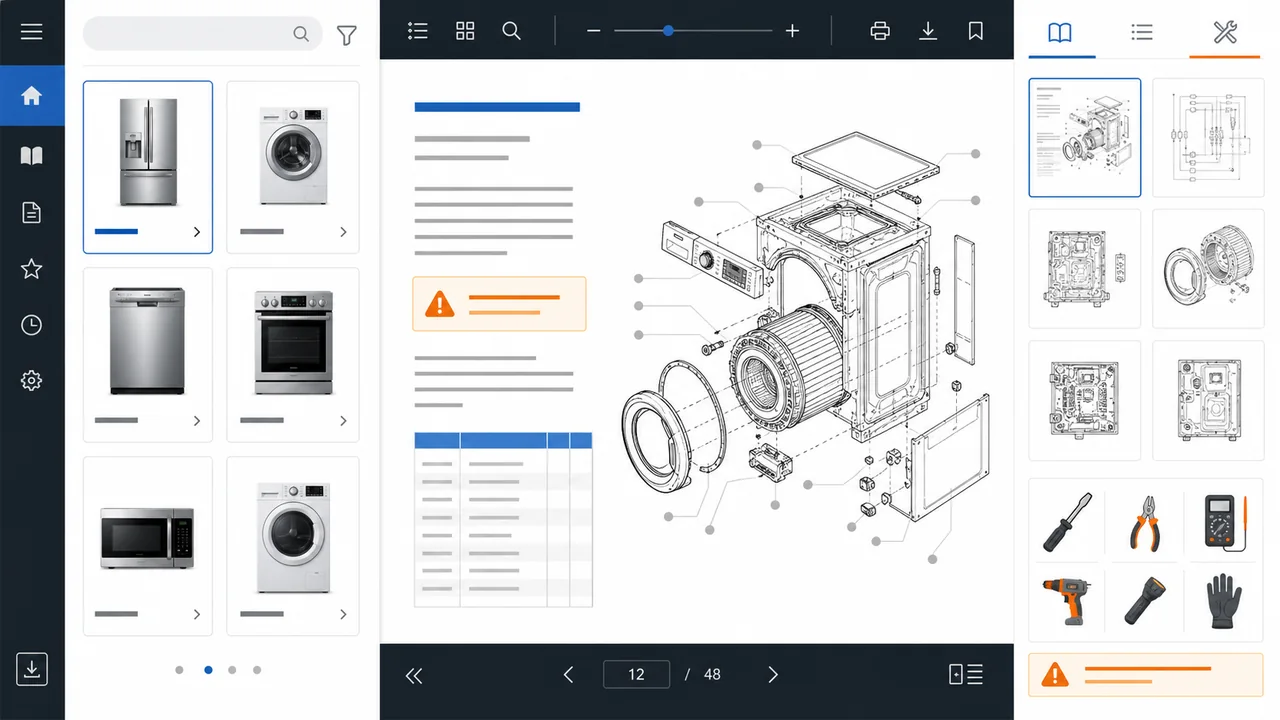Switch viewer to grid view in the toolbar
Image resolution: width=1280 pixels, height=720 pixels.
point(465,31)
